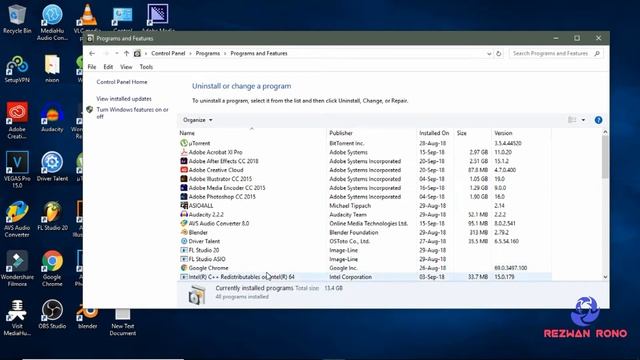This screenshot has height=360, width=640.
Task: Open New Text Document on desktop
Action: [122, 322]
